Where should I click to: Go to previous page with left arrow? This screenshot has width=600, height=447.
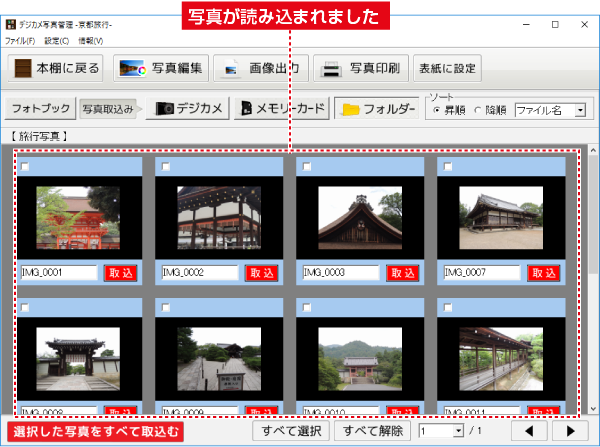pos(530,431)
